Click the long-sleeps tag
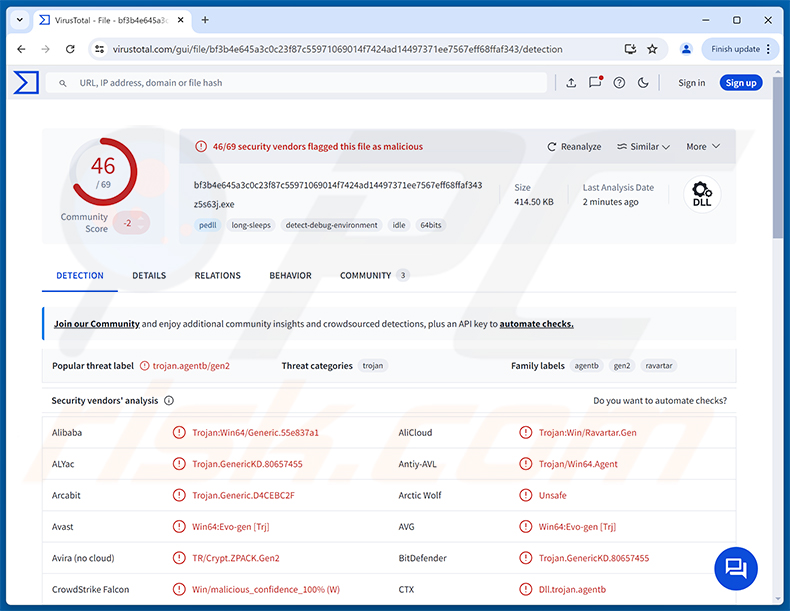The width and height of the screenshot is (790, 611). pyautogui.click(x=251, y=225)
